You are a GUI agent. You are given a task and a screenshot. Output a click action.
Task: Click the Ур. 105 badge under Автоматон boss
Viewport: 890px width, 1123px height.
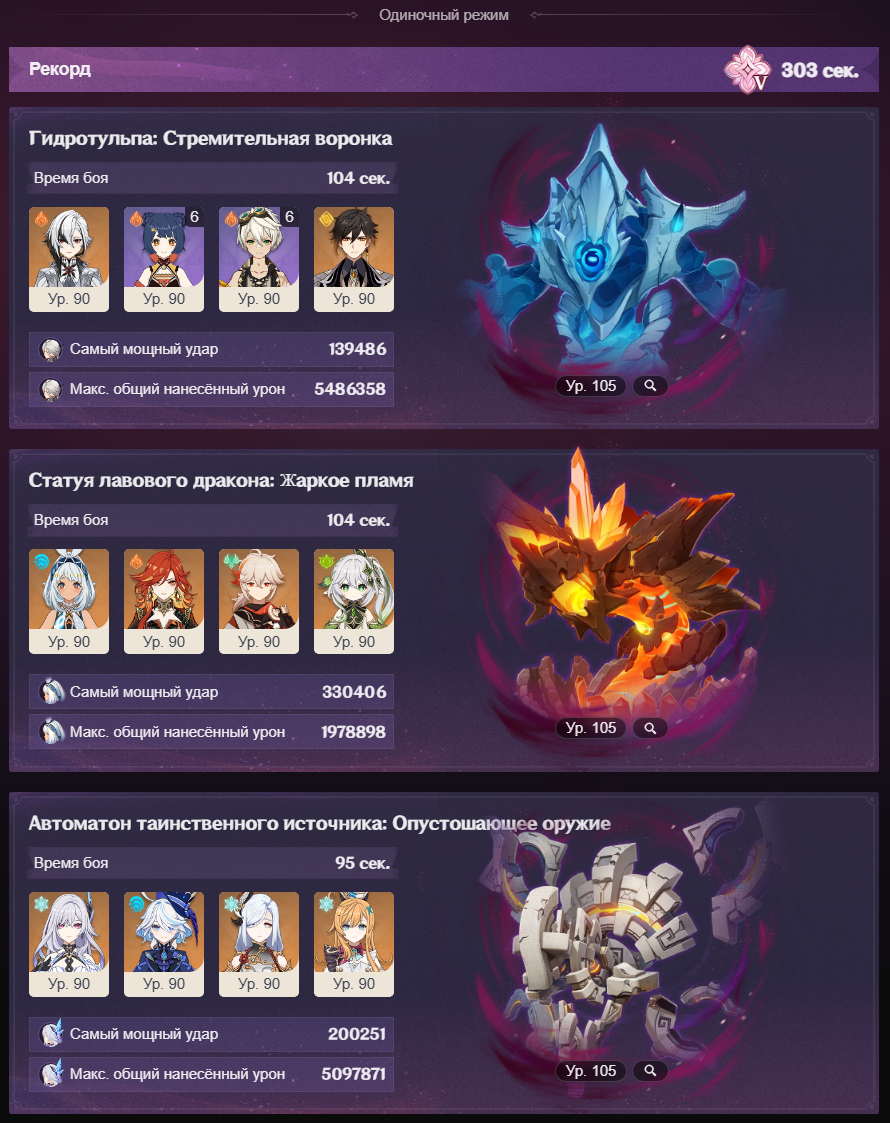pos(591,1071)
